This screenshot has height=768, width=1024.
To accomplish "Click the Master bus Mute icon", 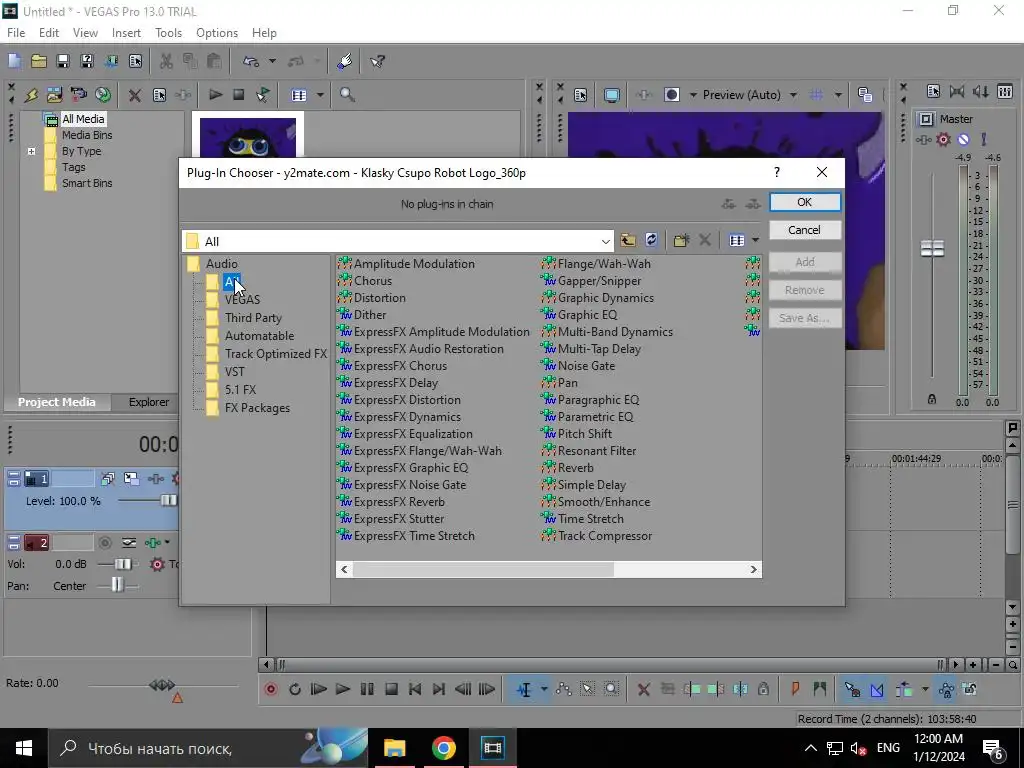I will click(963, 139).
